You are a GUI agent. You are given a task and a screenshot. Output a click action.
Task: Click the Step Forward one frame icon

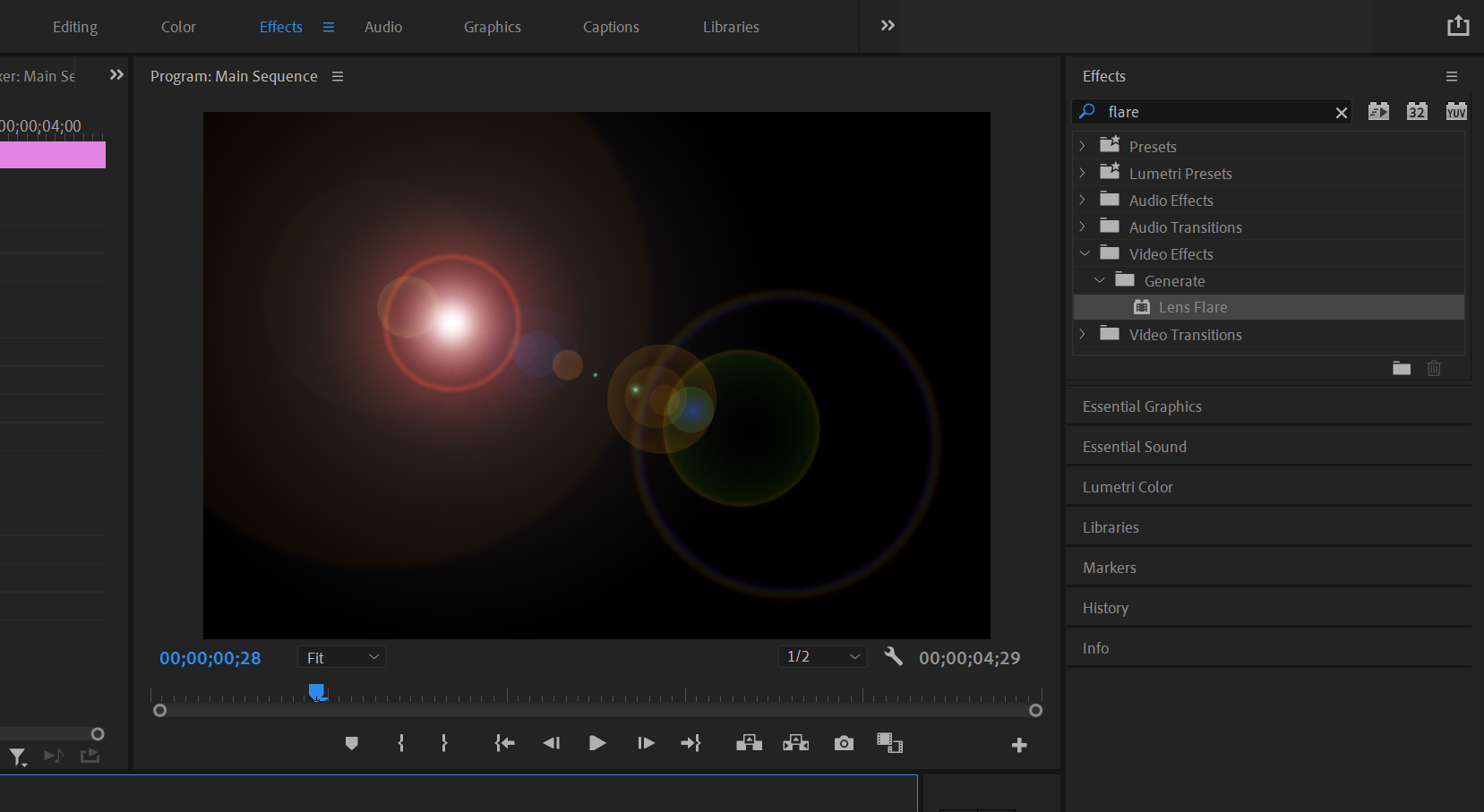(x=646, y=743)
